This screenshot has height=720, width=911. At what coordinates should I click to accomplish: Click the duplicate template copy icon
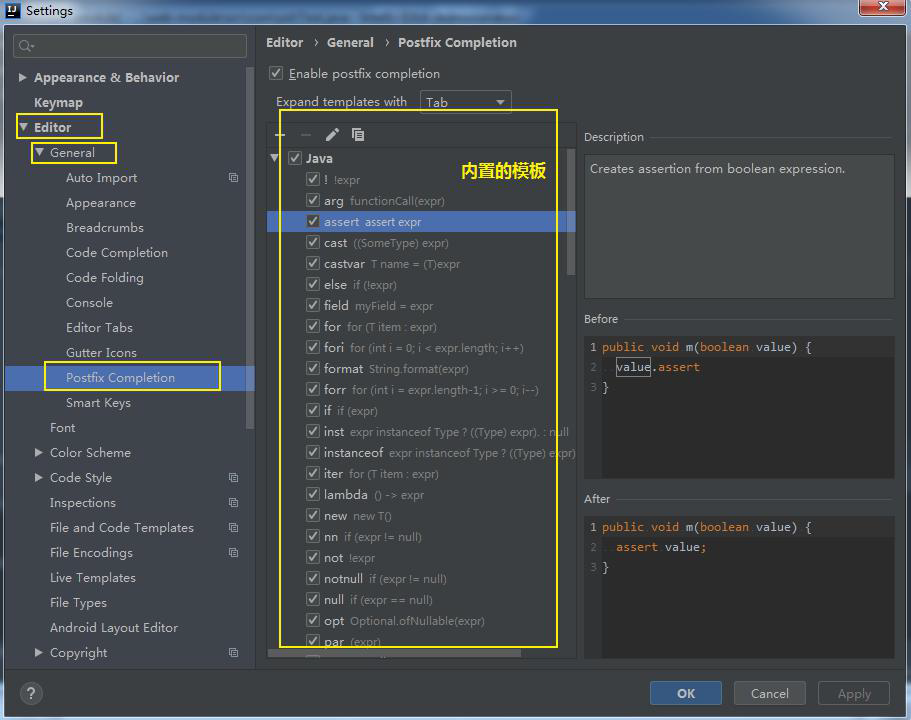358,135
